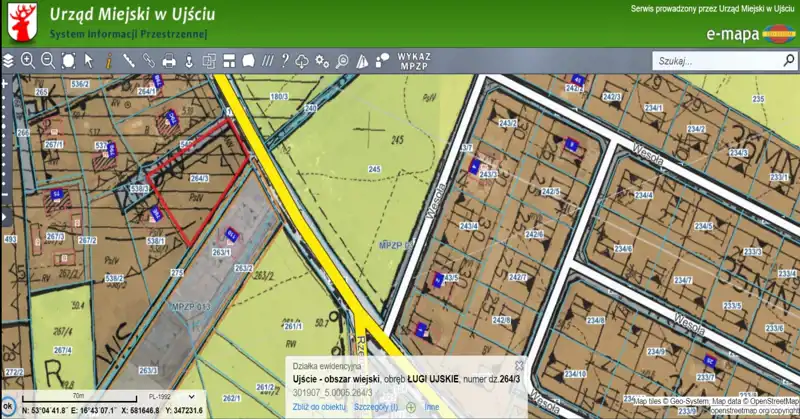Expand the 'Szczegóły (I)' details link

click(x=376, y=407)
